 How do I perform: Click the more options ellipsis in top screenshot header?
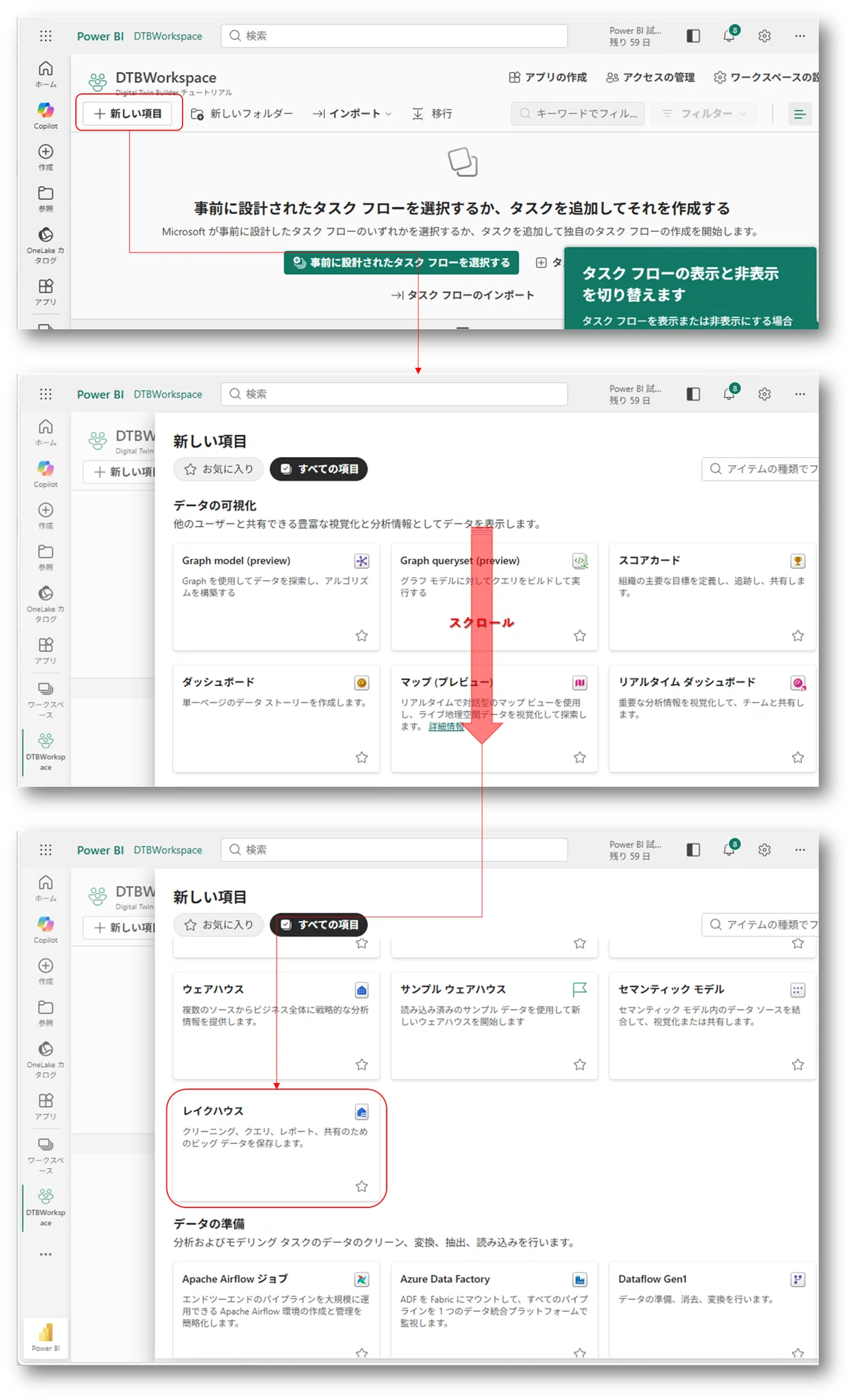tap(800, 36)
